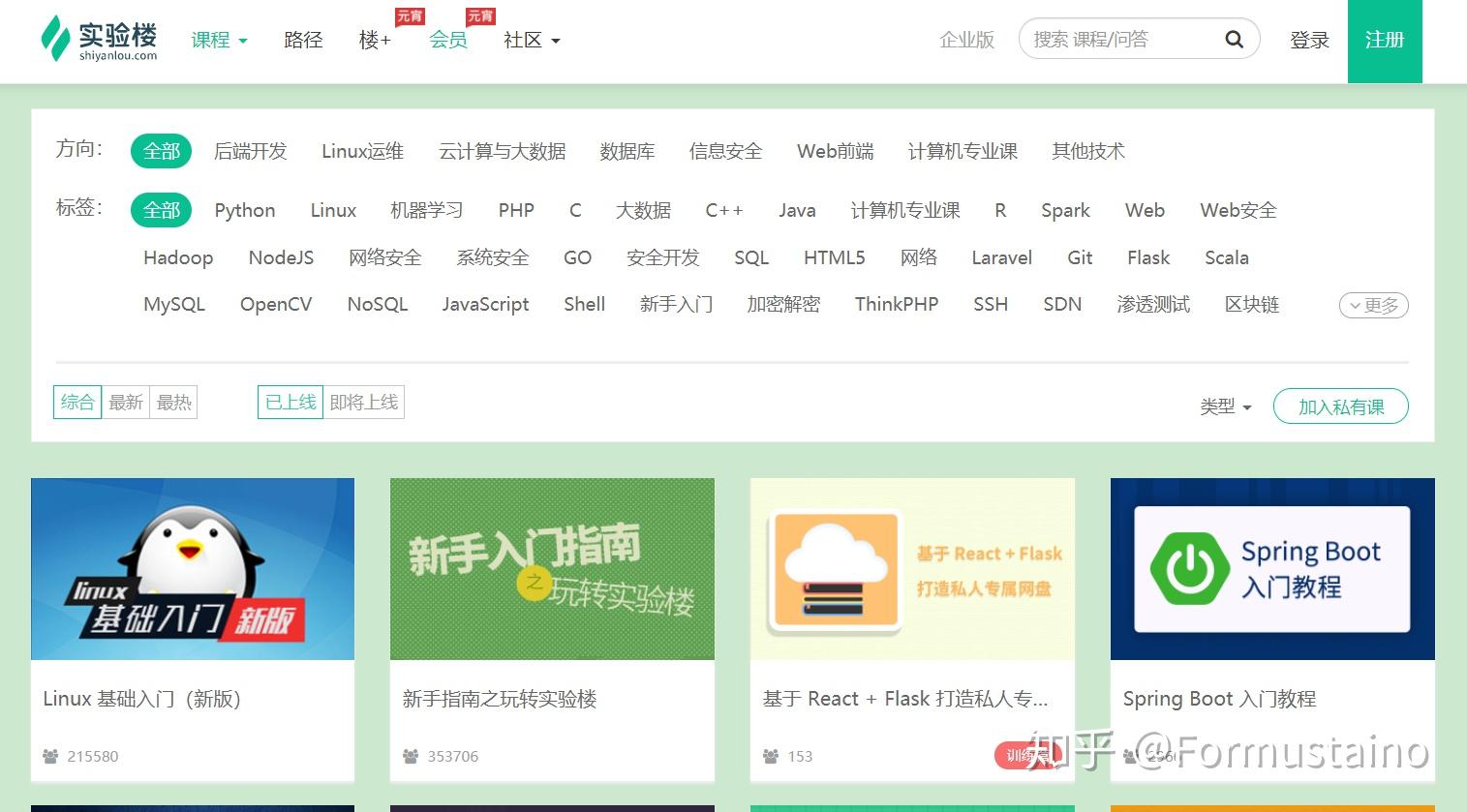
Task: Select the Shell tag
Action: point(585,304)
